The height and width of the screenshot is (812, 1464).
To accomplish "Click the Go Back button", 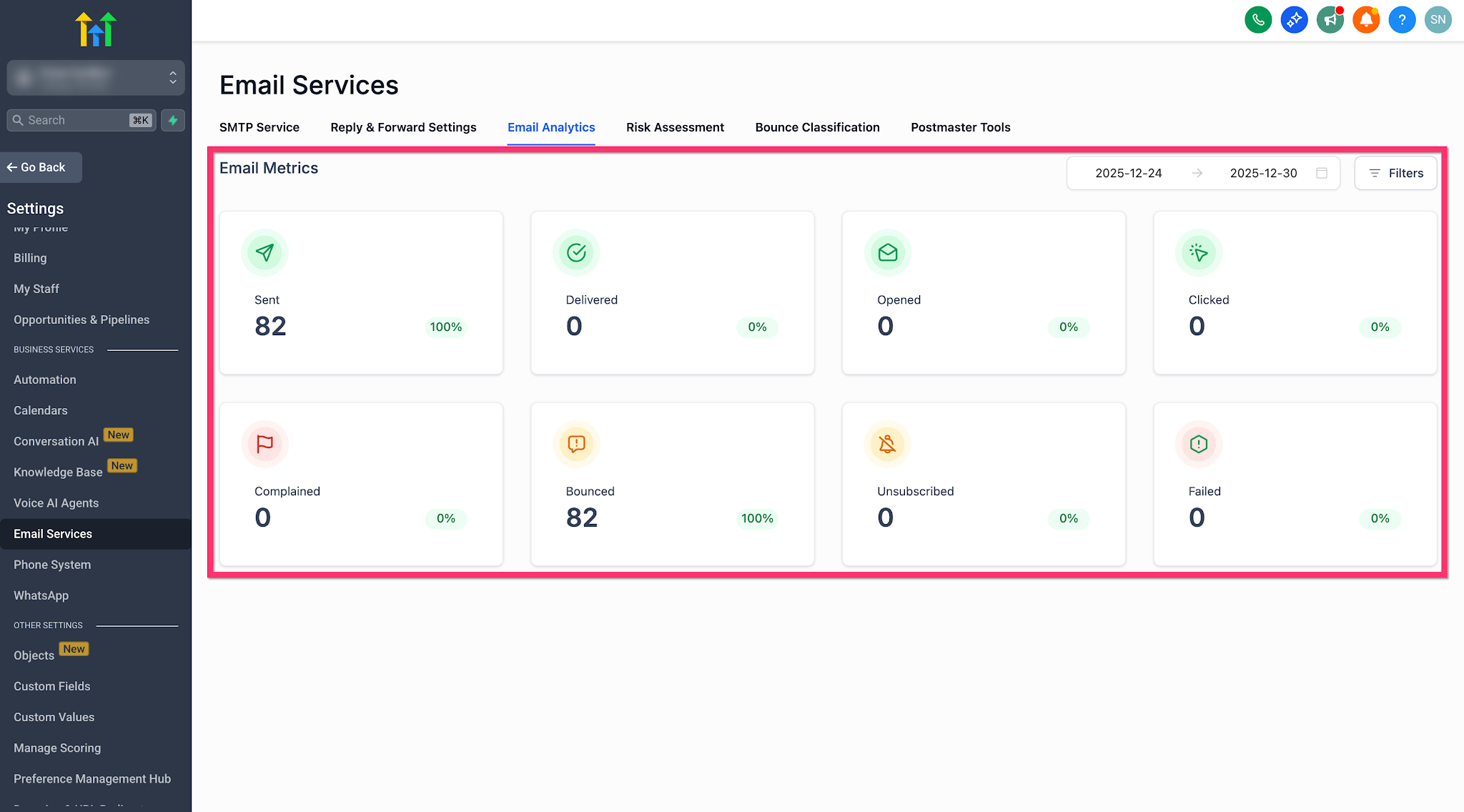I will click(41, 167).
